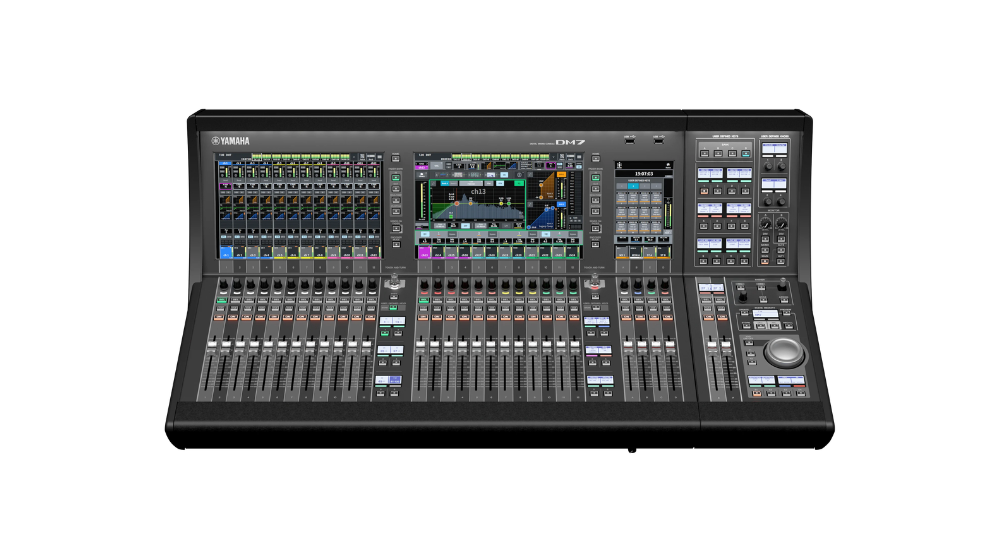Click the orange-lit user defined key 1

[x=704, y=191]
